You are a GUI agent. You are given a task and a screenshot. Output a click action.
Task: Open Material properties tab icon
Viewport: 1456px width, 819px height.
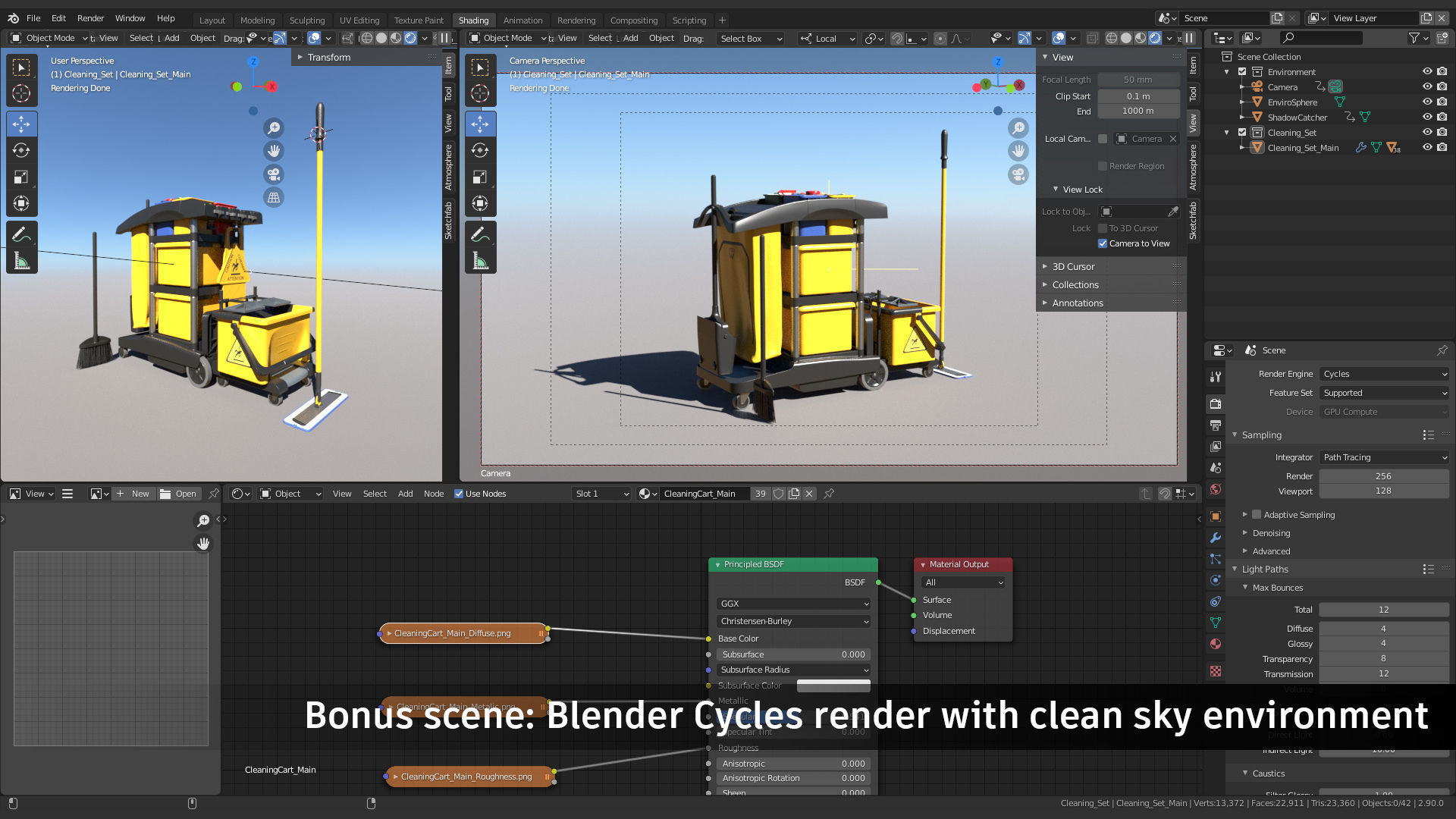[1216, 644]
